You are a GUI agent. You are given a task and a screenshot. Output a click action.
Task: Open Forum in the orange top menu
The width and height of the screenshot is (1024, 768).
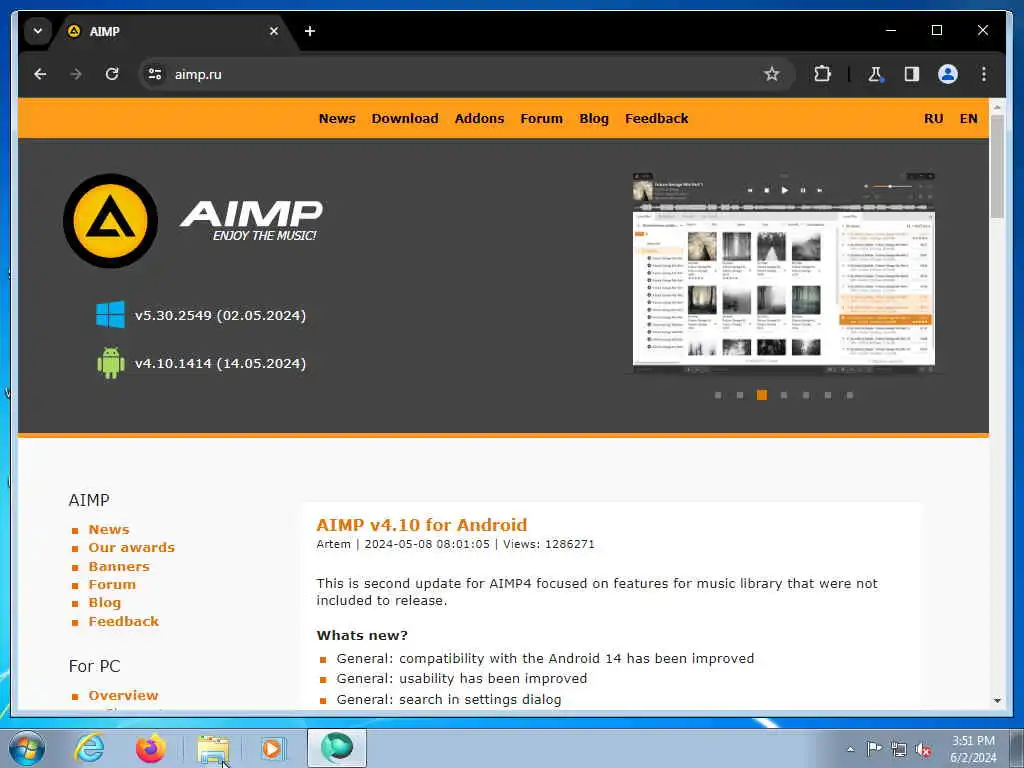tap(541, 119)
